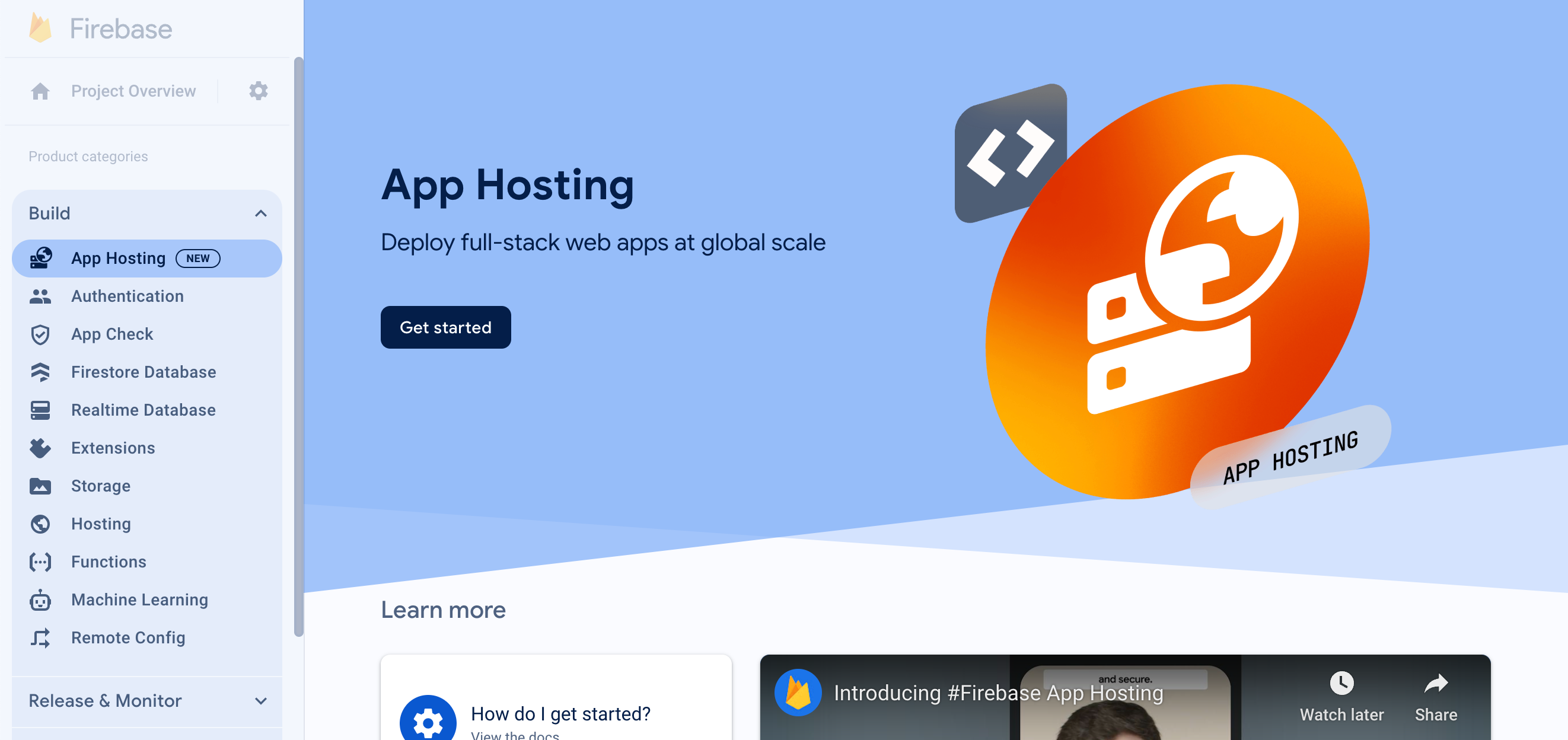This screenshot has height=740, width=1568.
Task: Select App Hosting from sidebar menu
Action: point(147,258)
